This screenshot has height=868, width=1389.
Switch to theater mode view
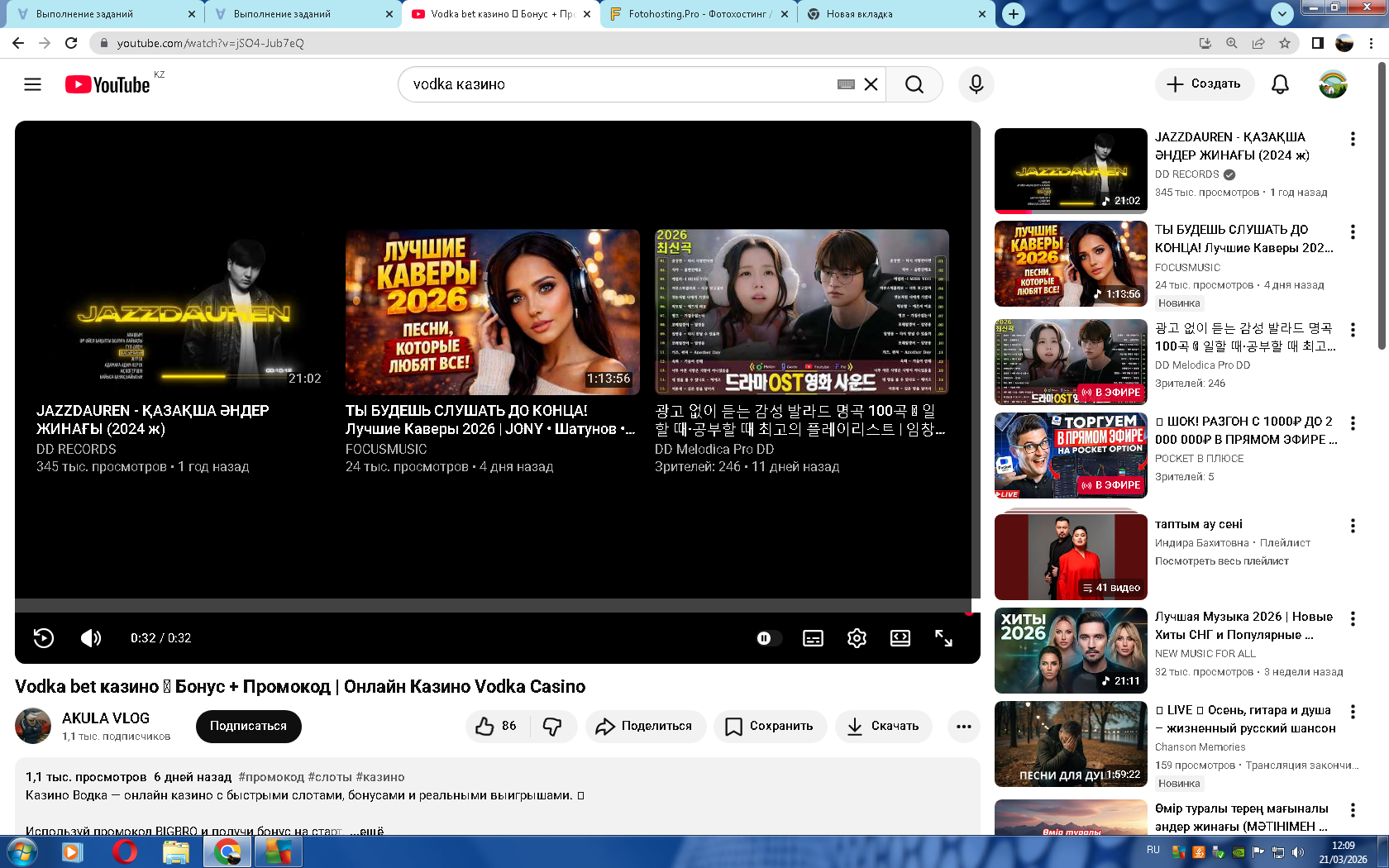tap(900, 638)
